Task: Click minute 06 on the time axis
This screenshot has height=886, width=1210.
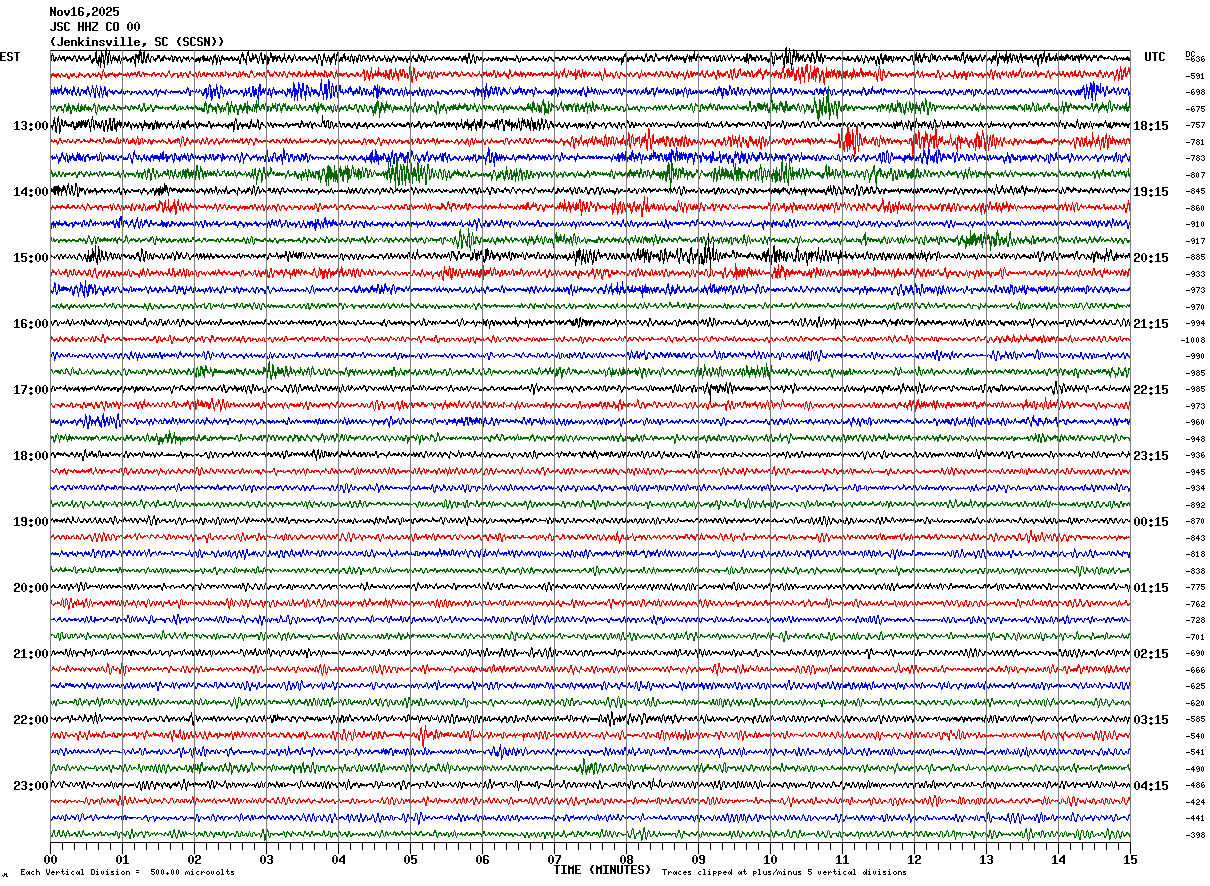Action: click(482, 859)
